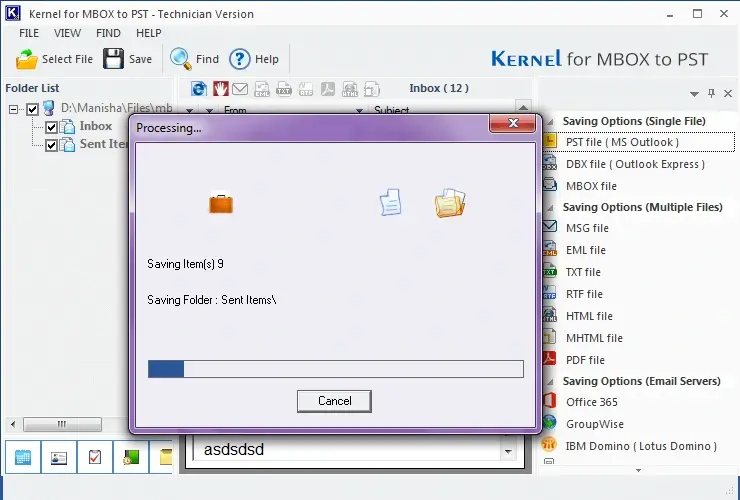Open the FILE menu
740x500 pixels.
[x=29, y=33]
